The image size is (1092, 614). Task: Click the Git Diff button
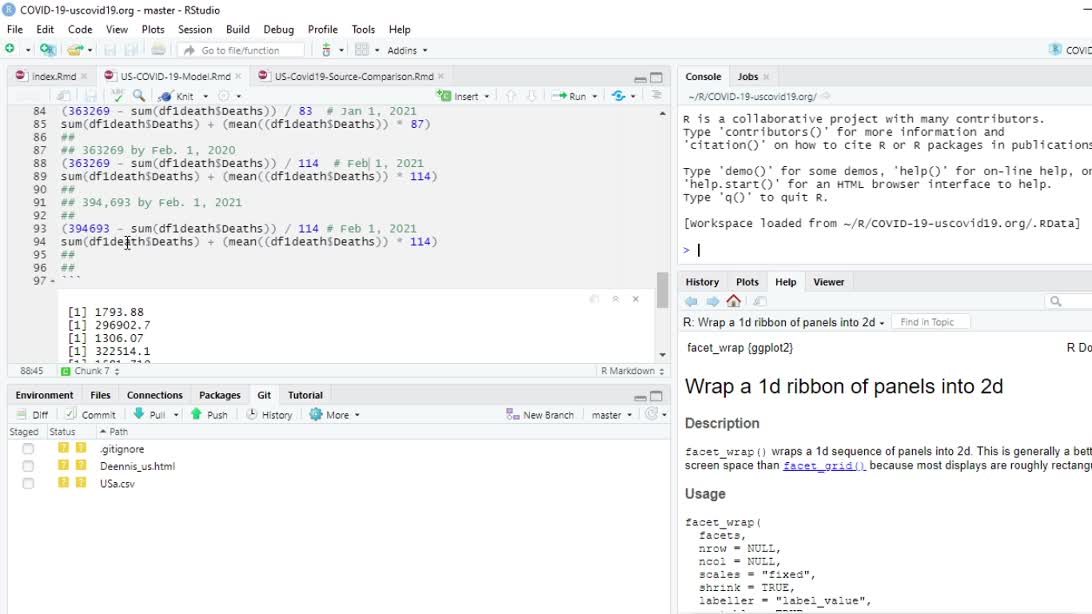pyautogui.click(x=33, y=414)
